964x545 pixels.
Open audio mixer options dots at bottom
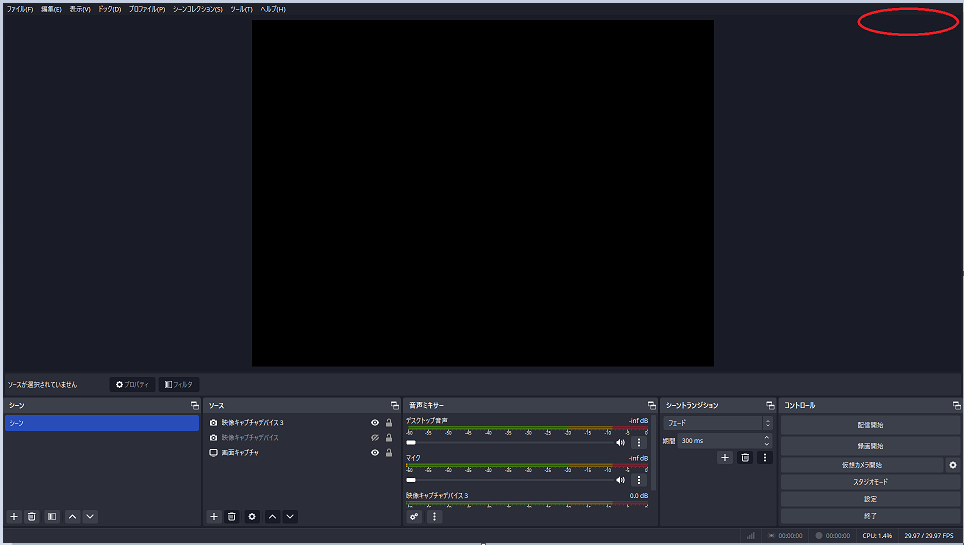[434, 517]
